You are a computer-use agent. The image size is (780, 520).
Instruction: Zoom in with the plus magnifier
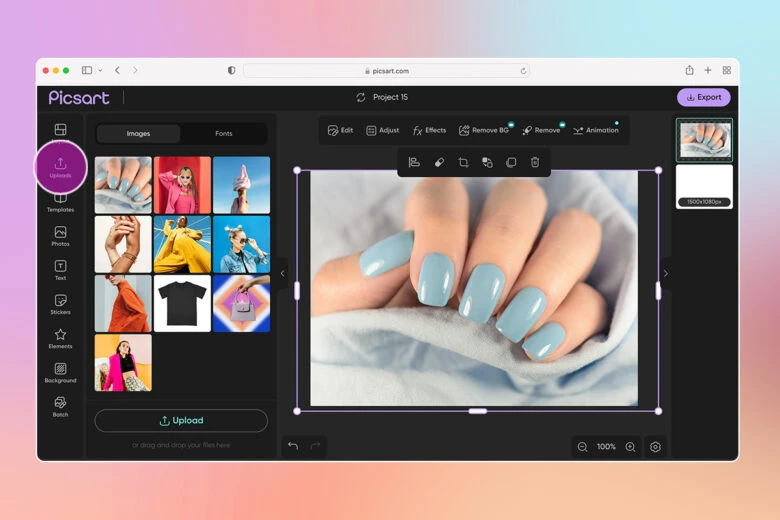coord(630,447)
